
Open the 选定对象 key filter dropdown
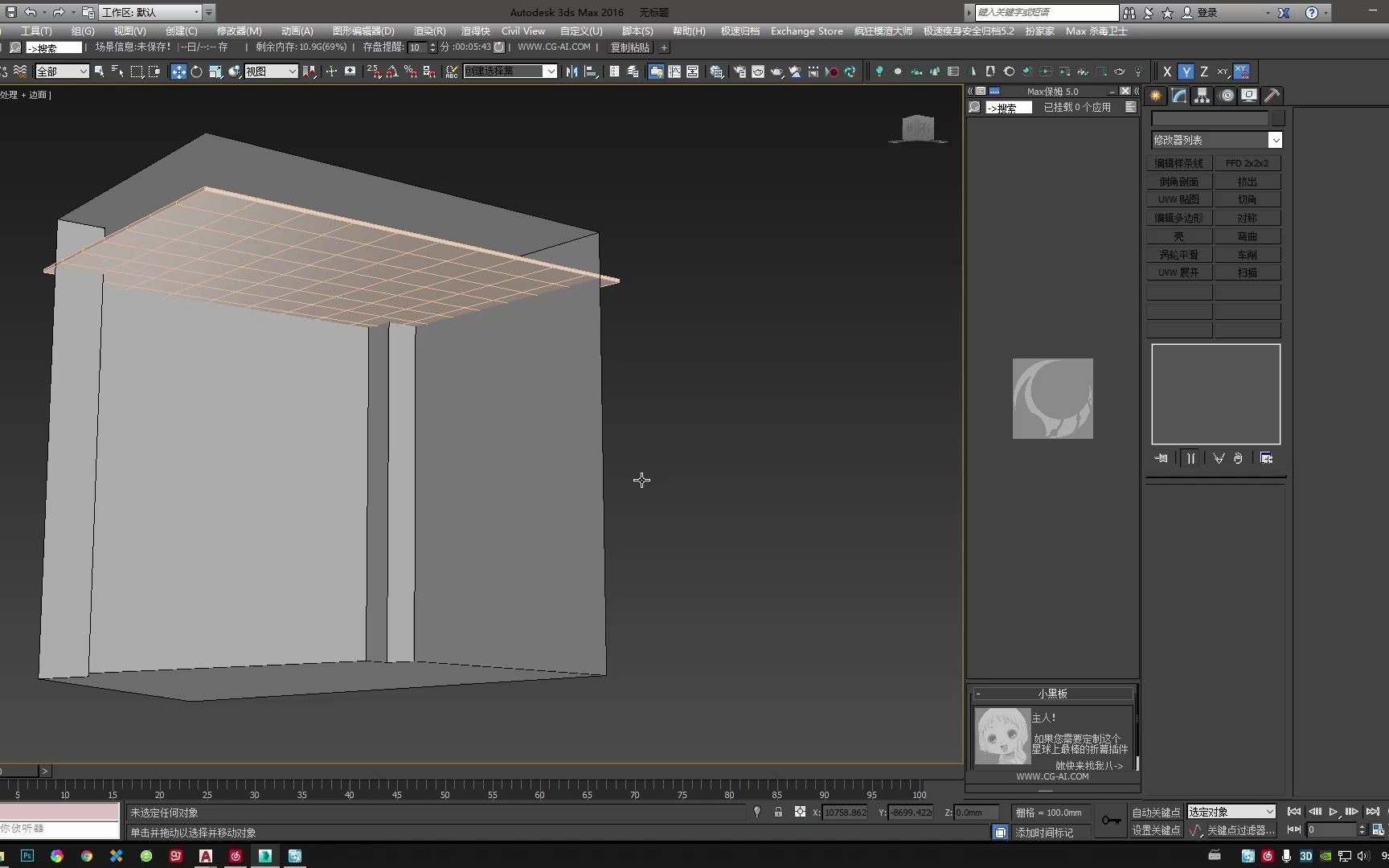tap(1230, 812)
